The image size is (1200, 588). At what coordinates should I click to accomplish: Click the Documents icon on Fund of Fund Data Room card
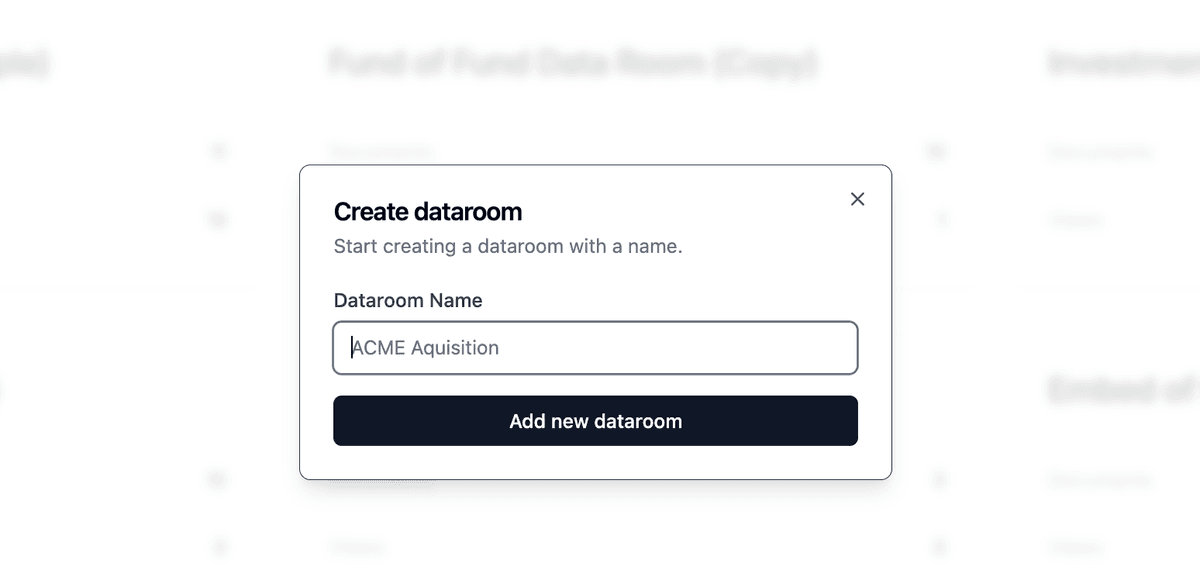218,151
